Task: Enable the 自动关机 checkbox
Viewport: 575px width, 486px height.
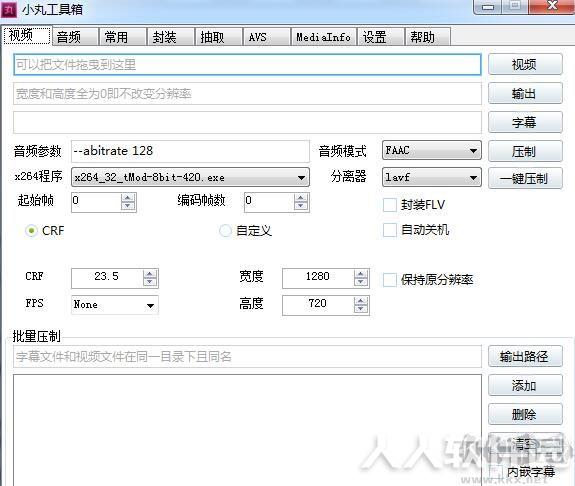Action: click(x=389, y=230)
